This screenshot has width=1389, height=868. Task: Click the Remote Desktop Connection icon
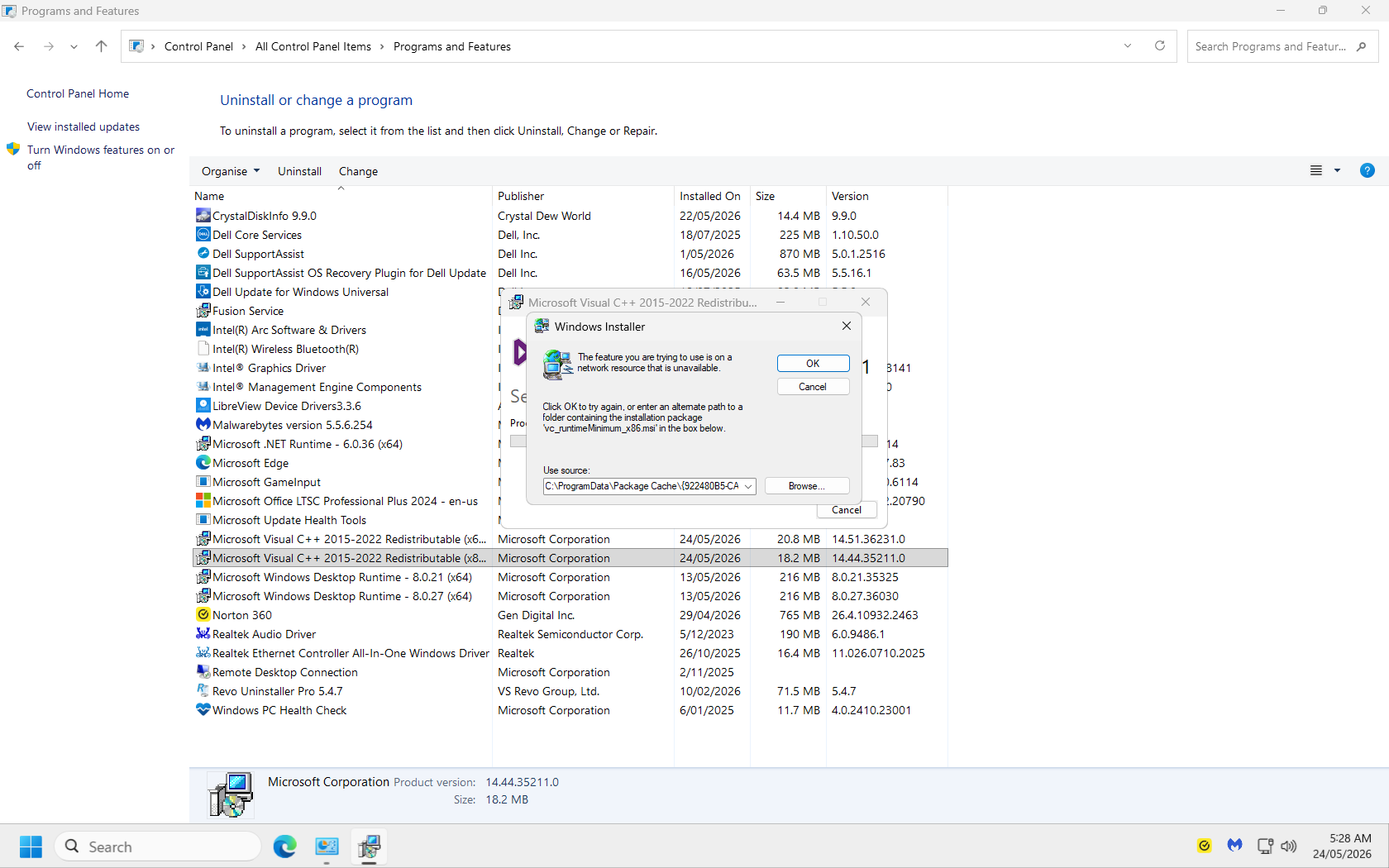point(203,671)
